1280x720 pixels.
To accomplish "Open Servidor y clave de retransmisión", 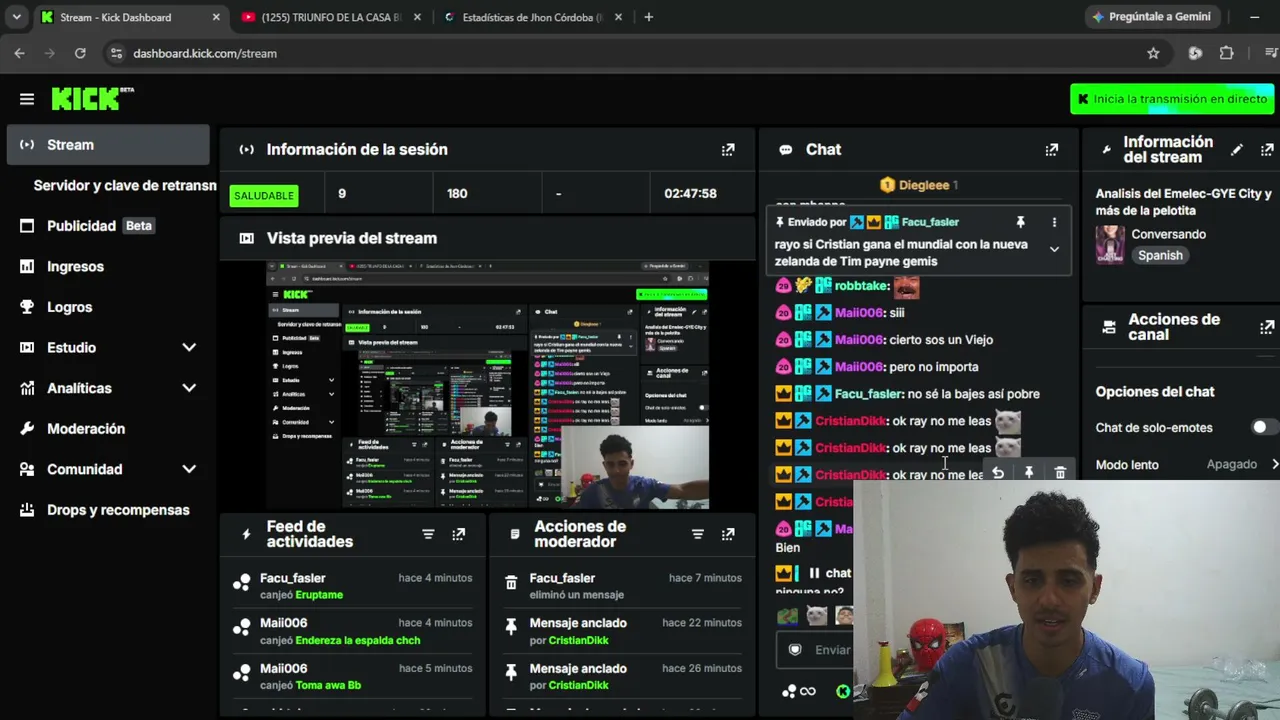I will click(x=125, y=185).
